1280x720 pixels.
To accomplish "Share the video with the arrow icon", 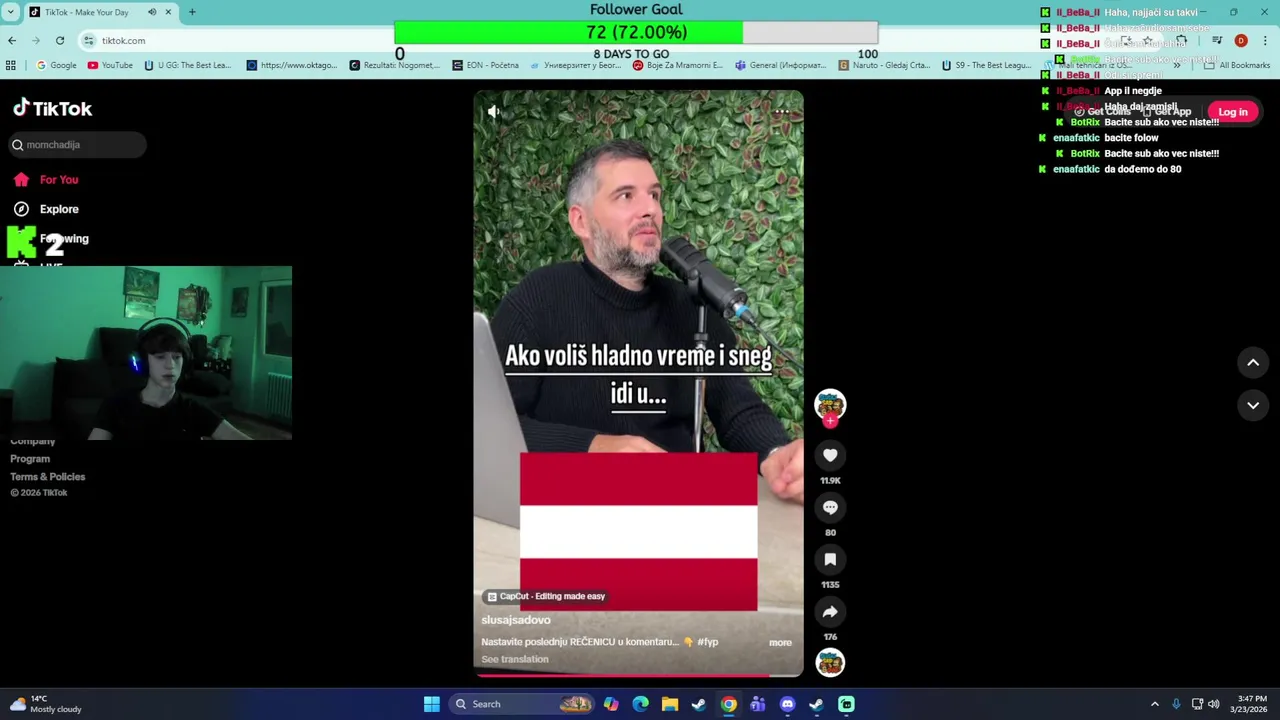I will pyautogui.click(x=830, y=611).
